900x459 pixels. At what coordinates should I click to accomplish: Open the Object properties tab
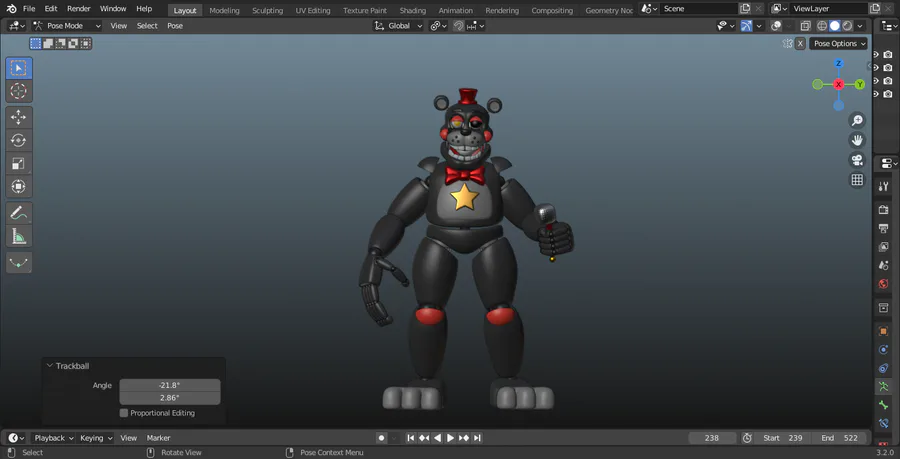tap(883, 331)
